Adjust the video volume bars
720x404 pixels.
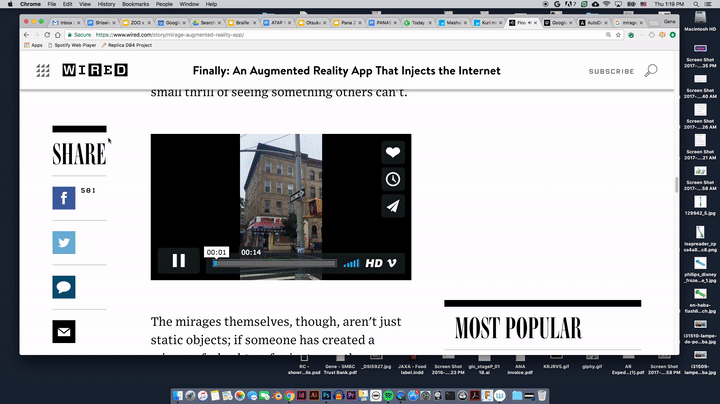[351, 263]
